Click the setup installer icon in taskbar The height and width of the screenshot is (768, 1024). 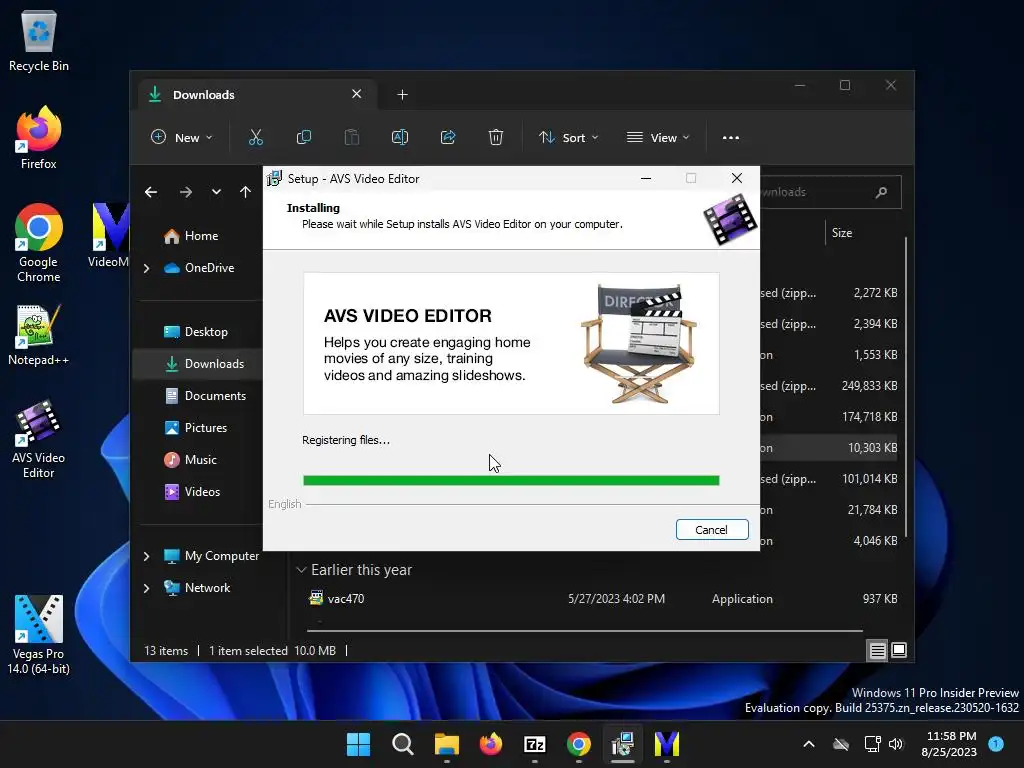click(x=623, y=744)
